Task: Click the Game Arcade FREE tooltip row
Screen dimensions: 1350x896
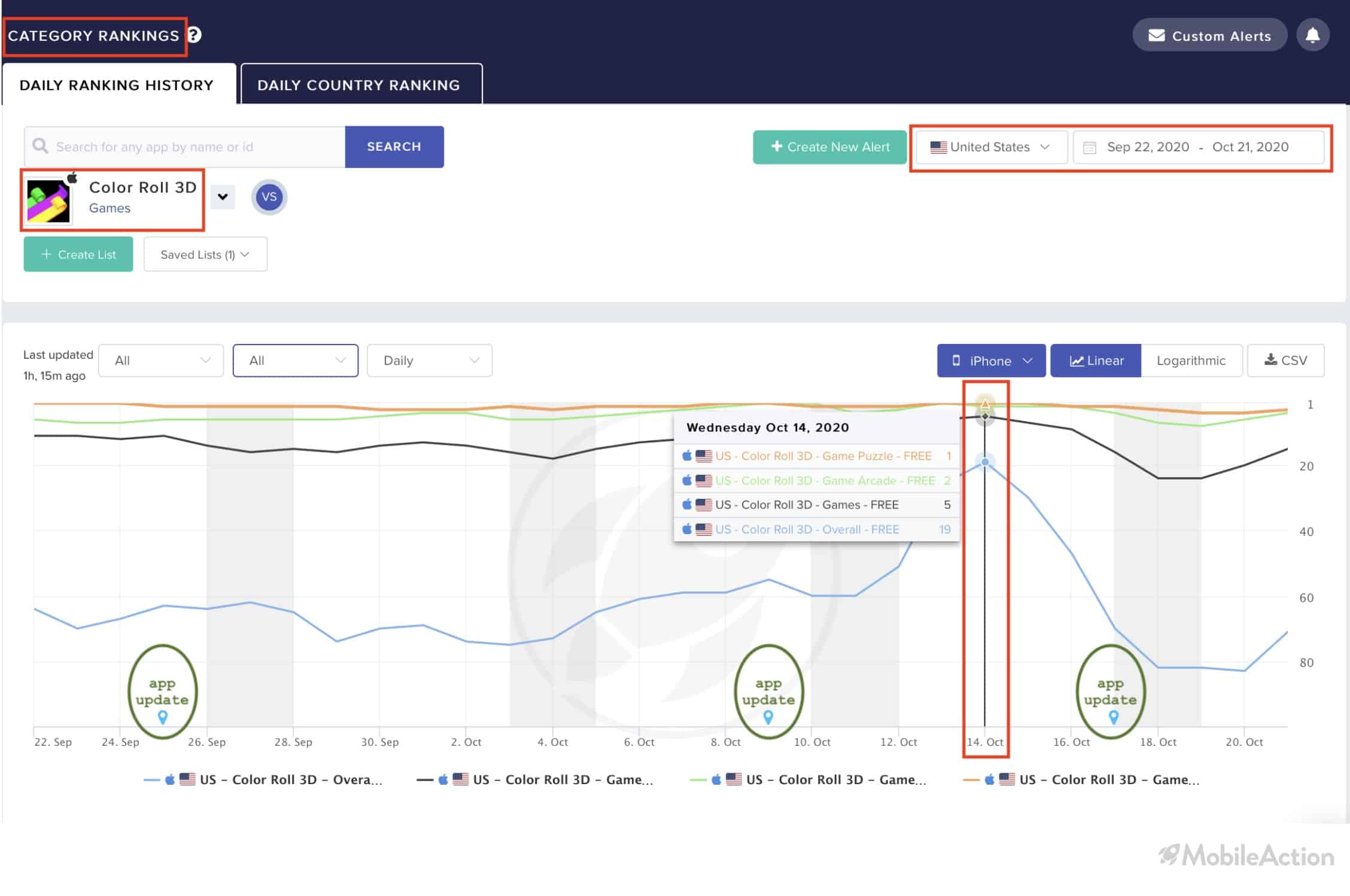Action: (816, 480)
